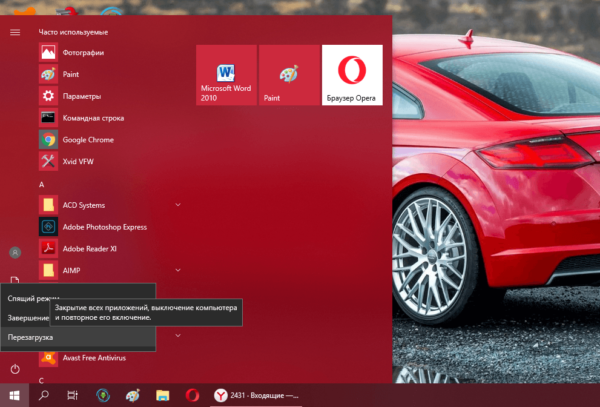The image size is (600, 407).
Task: Click Командная строка label text
Action: tap(93, 118)
